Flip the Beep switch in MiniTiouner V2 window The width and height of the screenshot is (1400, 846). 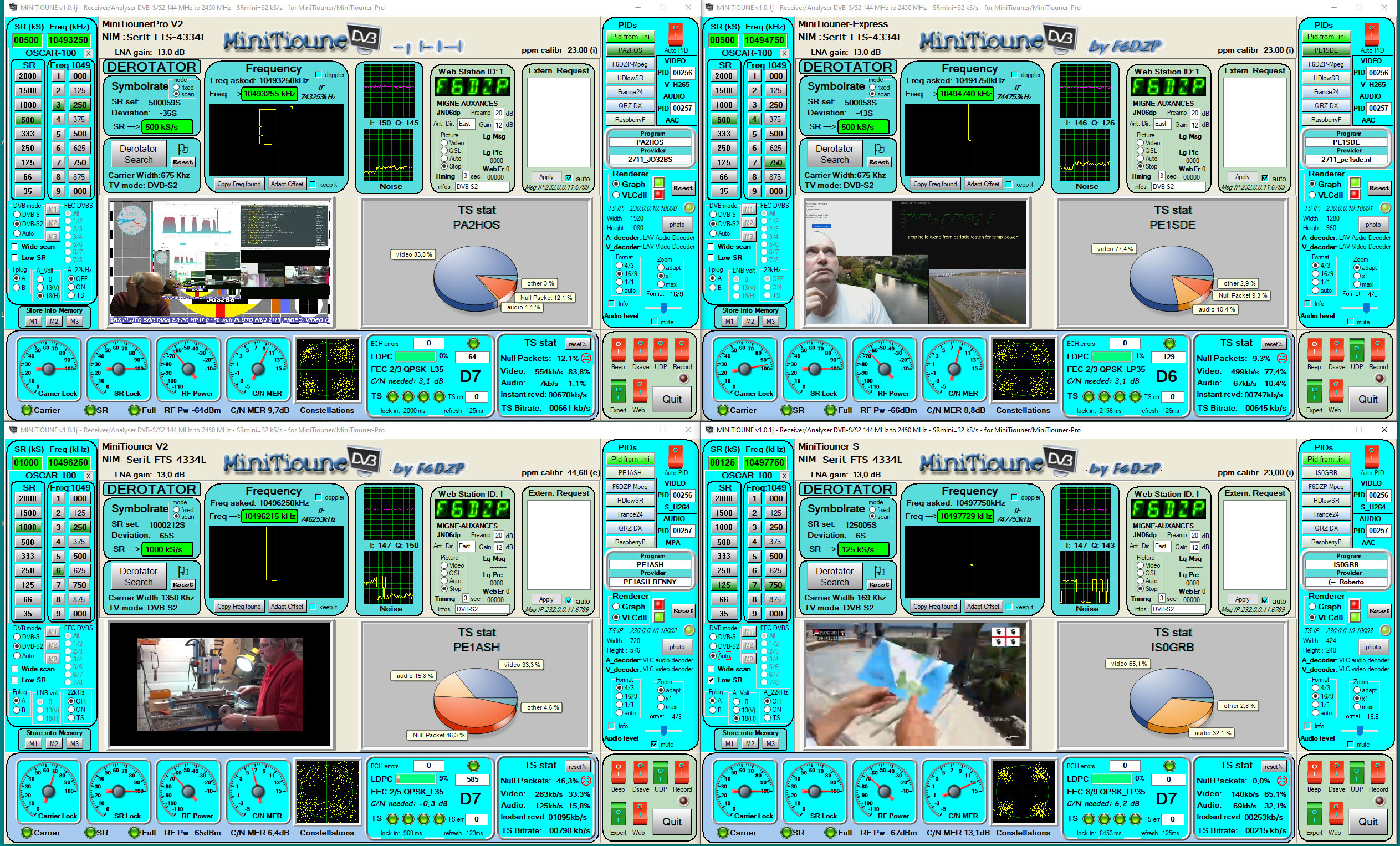(x=618, y=772)
